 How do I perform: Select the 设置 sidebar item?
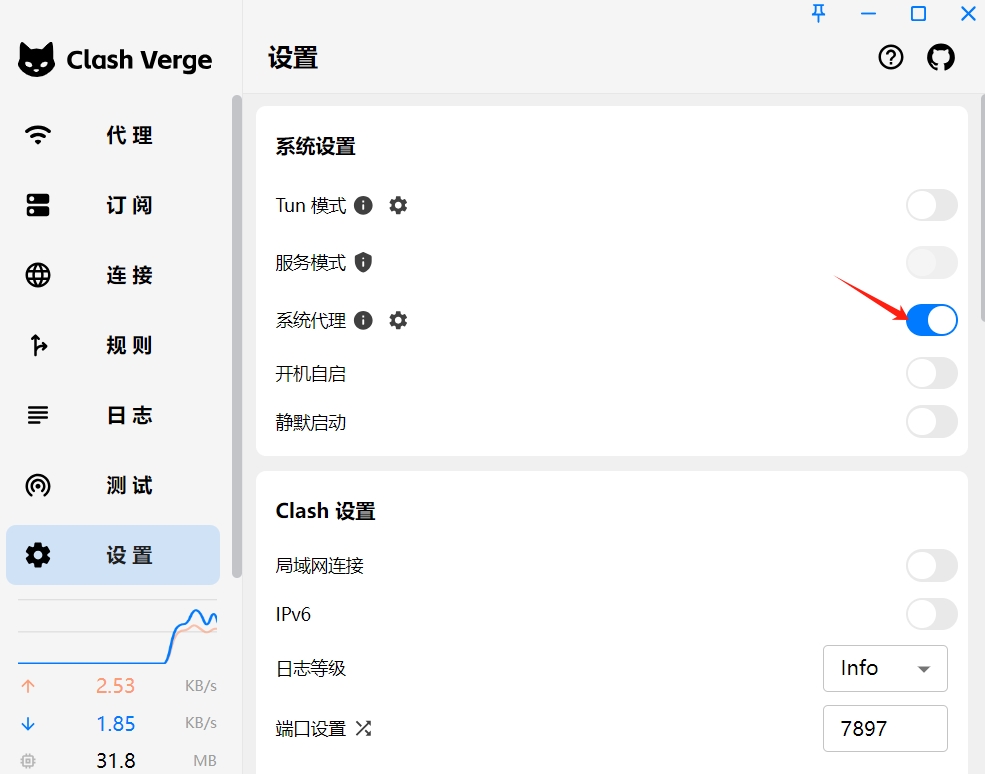point(113,555)
